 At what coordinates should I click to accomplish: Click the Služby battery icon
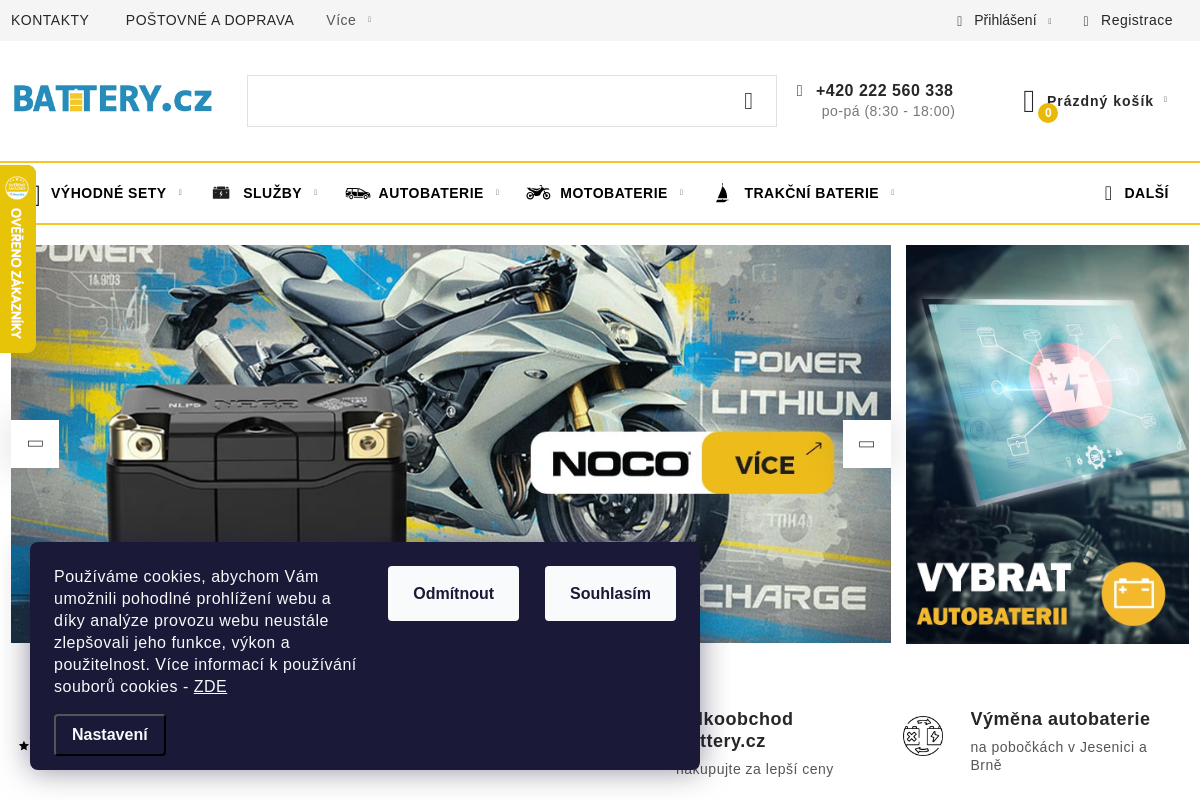coord(221,193)
